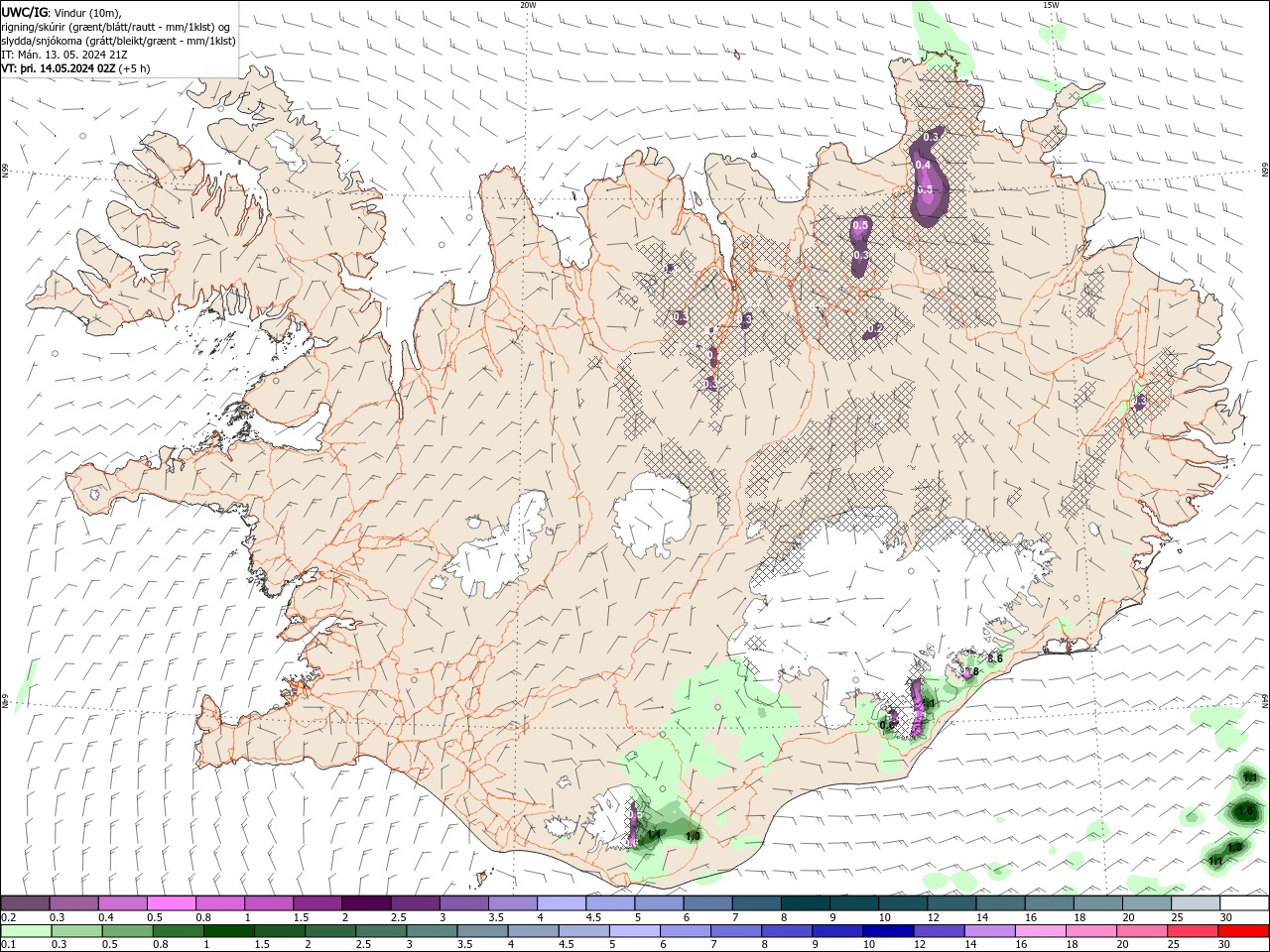This screenshot has height=952, width=1270.
Task: Pick the magenta 1–1.5 upper scale swatch
Action: [x=268, y=902]
